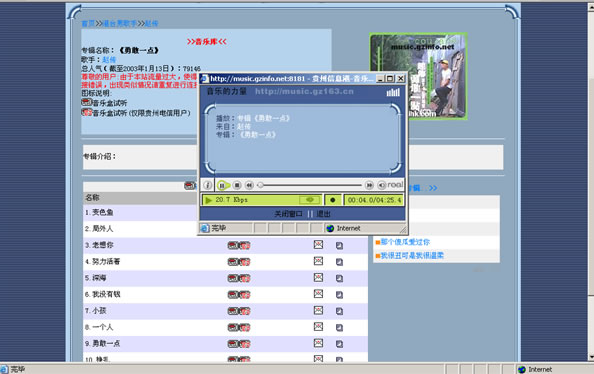Play song 6 with the dark music box icon
This screenshot has height=374, width=594.
coord(233,295)
